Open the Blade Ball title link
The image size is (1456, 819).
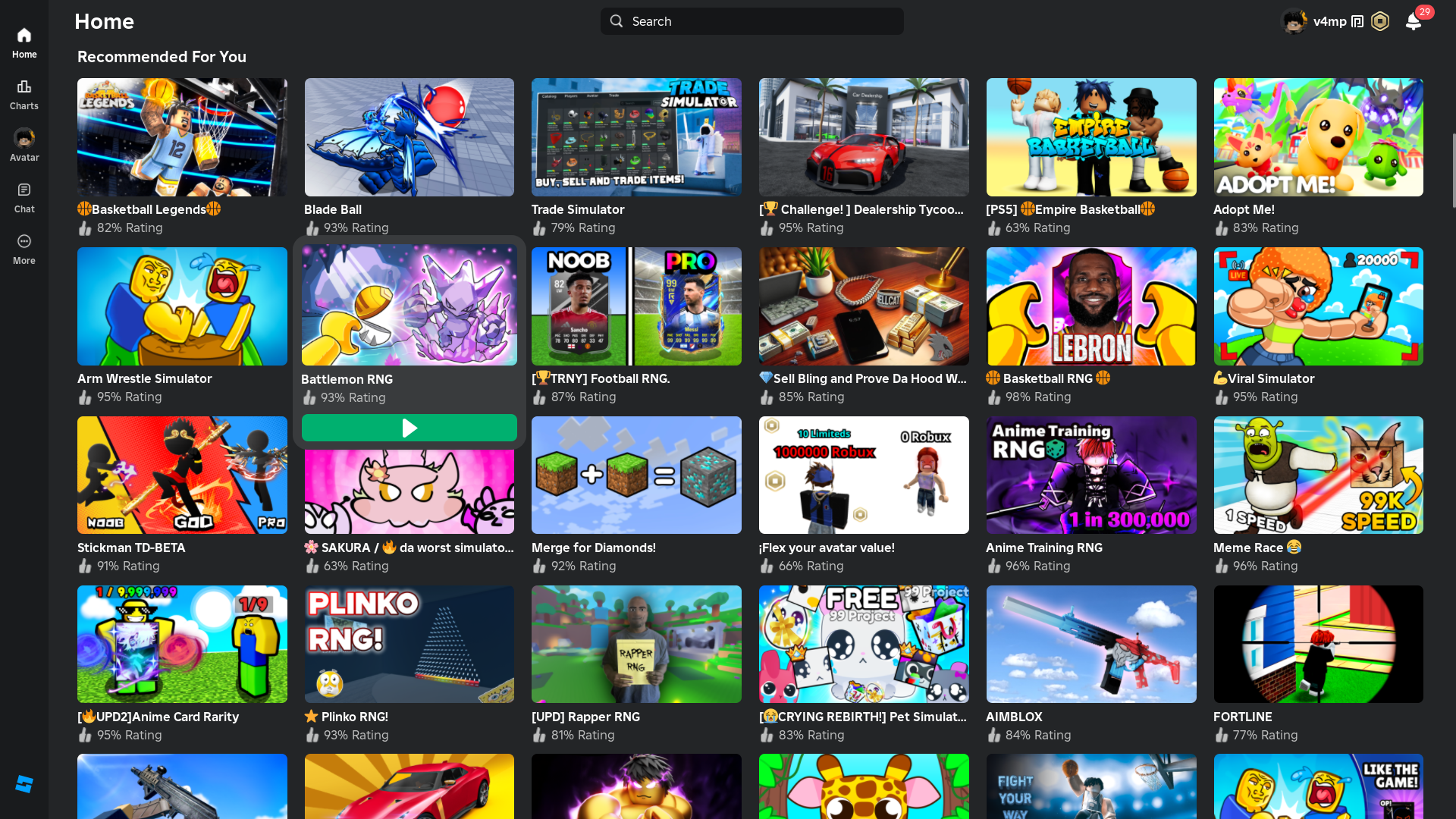(x=333, y=209)
